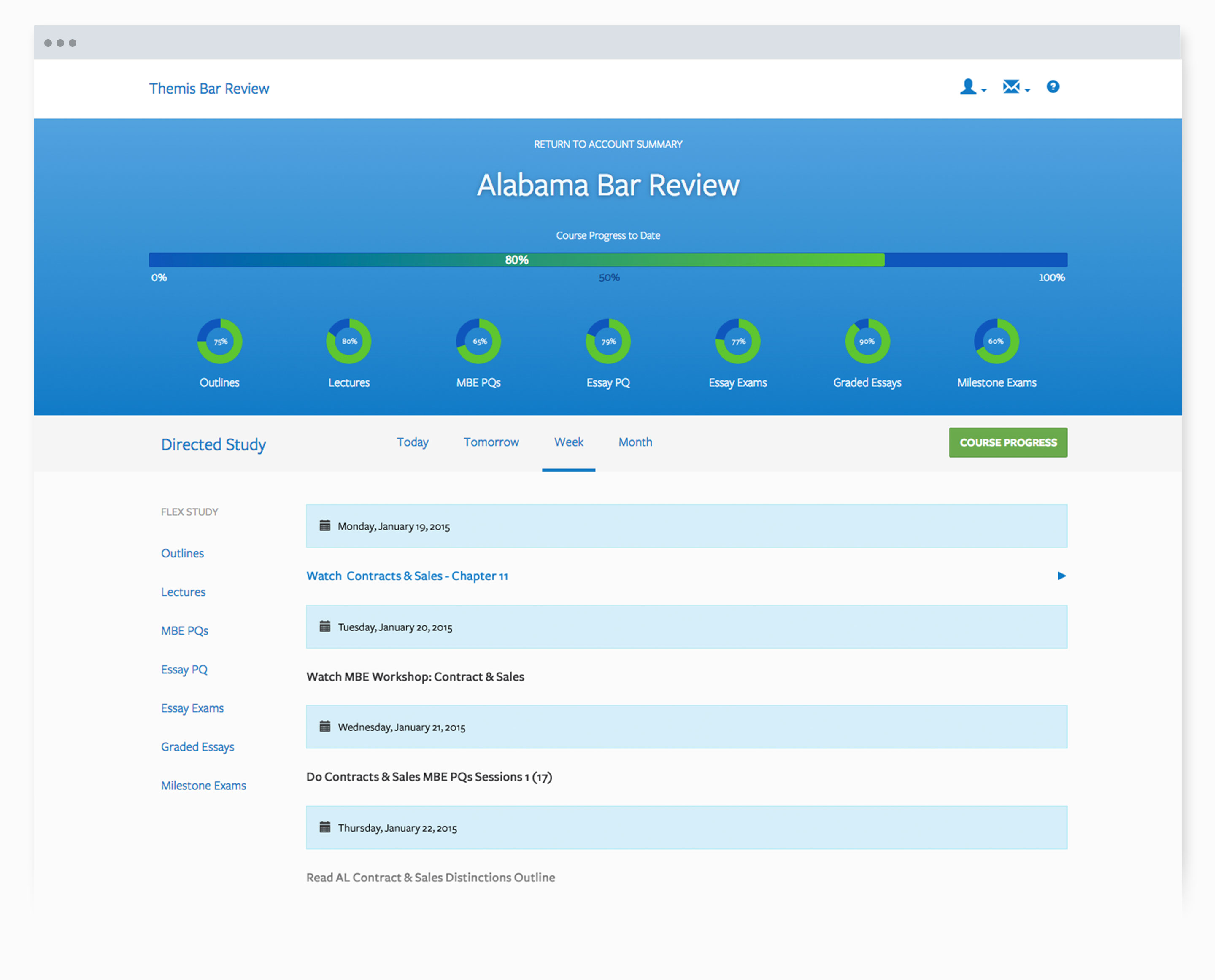The image size is (1215, 980).
Task: Click the Milestone Exams 60% progress ring
Action: pyautogui.click(x=996, y=342)
